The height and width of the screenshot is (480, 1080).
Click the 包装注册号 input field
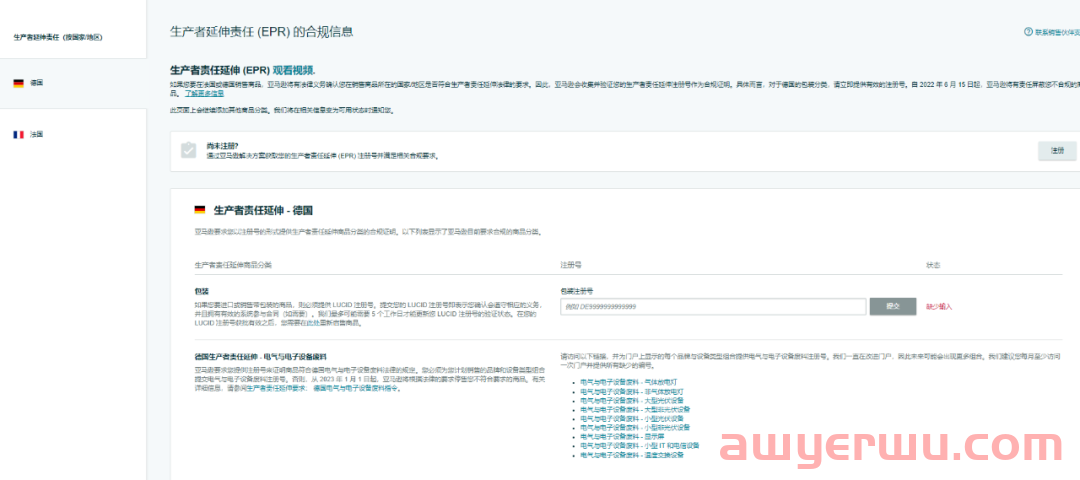(x=713, y=306)
